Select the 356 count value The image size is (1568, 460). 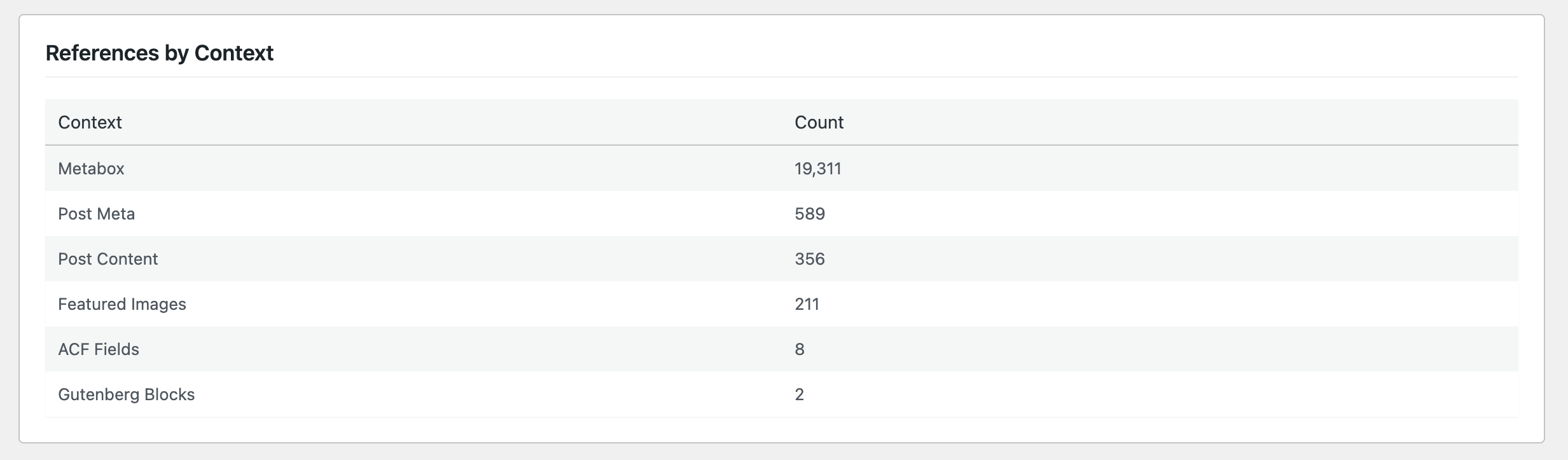click(x=809, y=259)
